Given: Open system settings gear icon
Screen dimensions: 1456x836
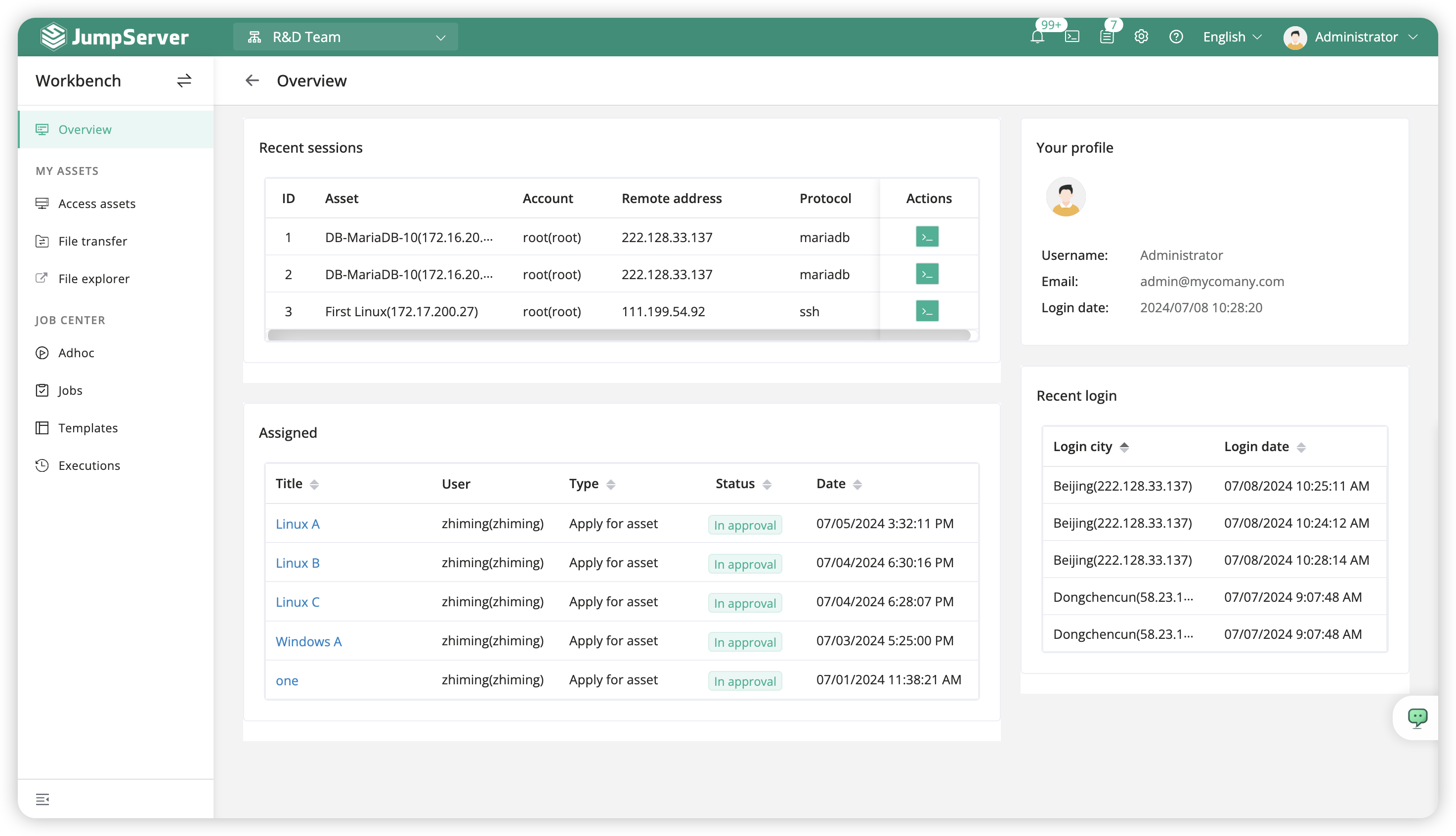Looking at the screenshot, I should (1141, 38).
